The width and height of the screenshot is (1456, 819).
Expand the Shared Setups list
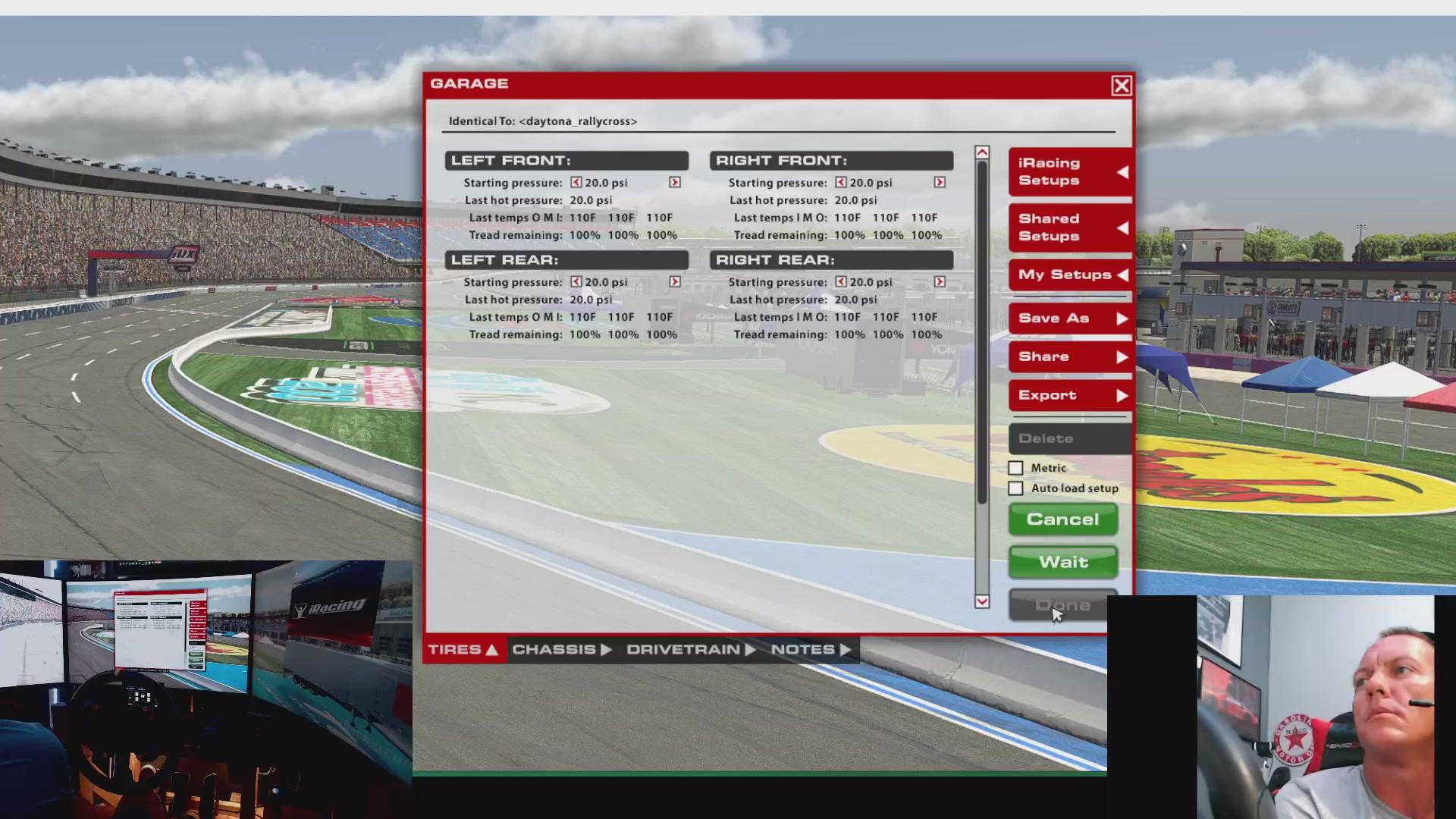[1069, 227]
